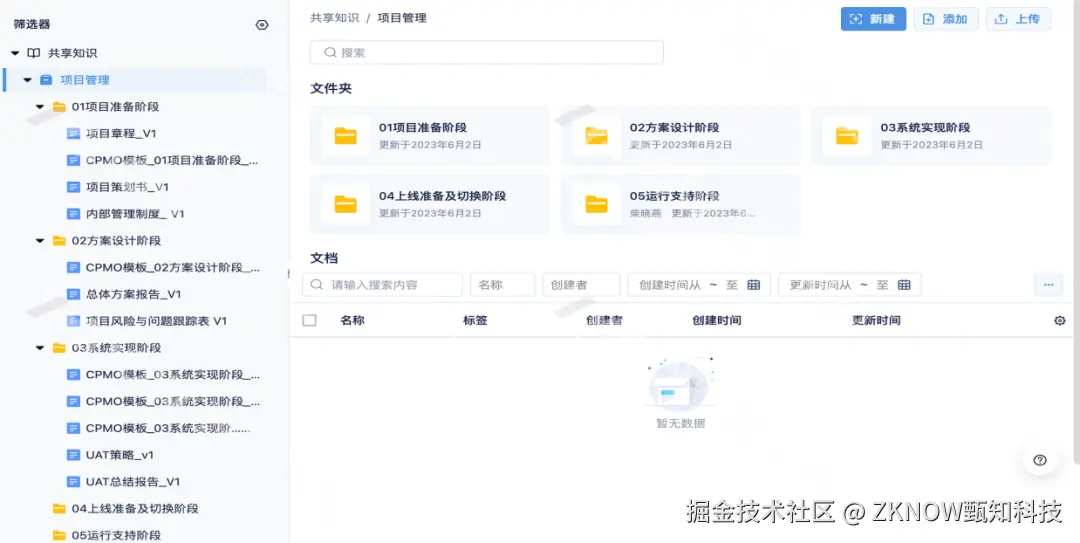Click the 名称 filter field
This screenshot has height=543, width=1080.
point(503,285)
